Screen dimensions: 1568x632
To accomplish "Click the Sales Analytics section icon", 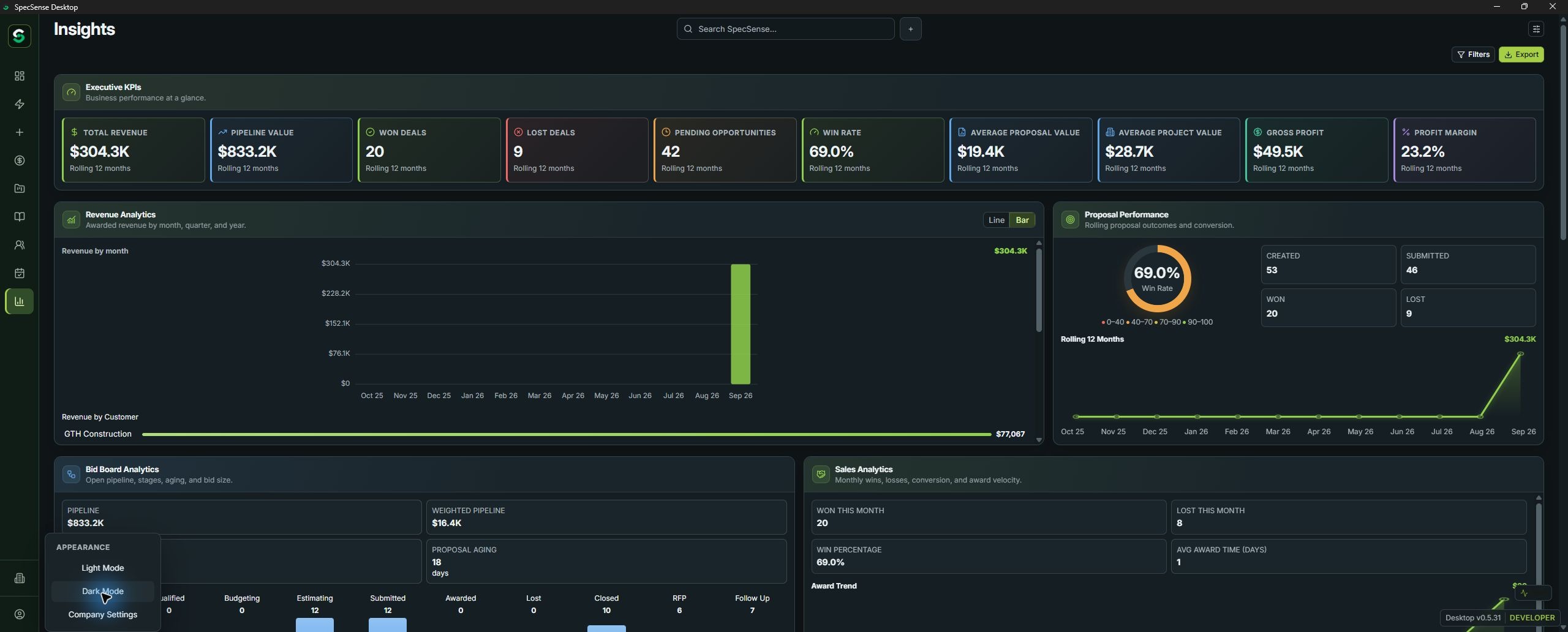I will tap(821, 474).
